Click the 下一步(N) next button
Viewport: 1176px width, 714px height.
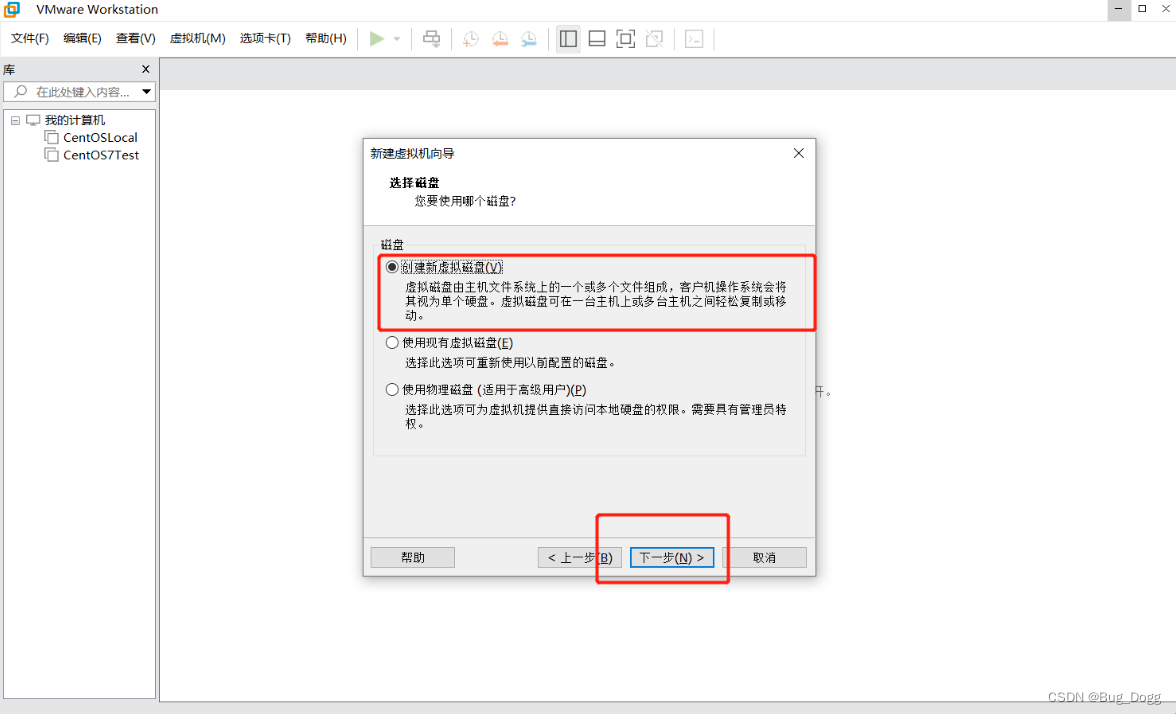(672, 557)
